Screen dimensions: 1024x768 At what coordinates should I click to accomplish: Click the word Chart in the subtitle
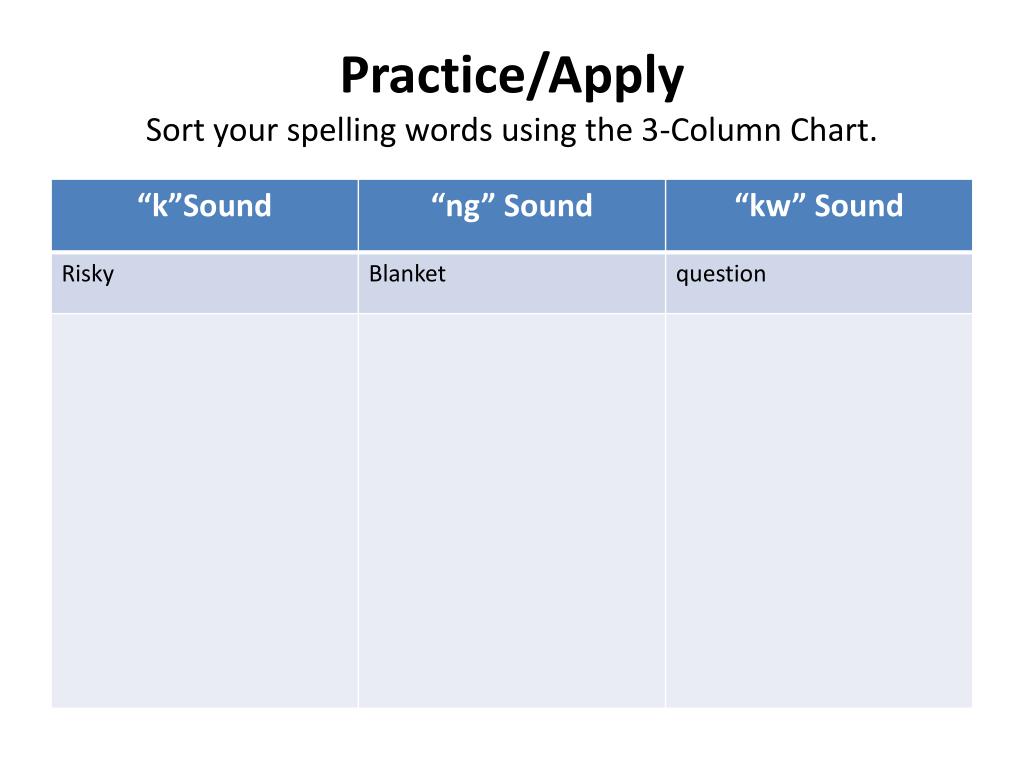833,130
